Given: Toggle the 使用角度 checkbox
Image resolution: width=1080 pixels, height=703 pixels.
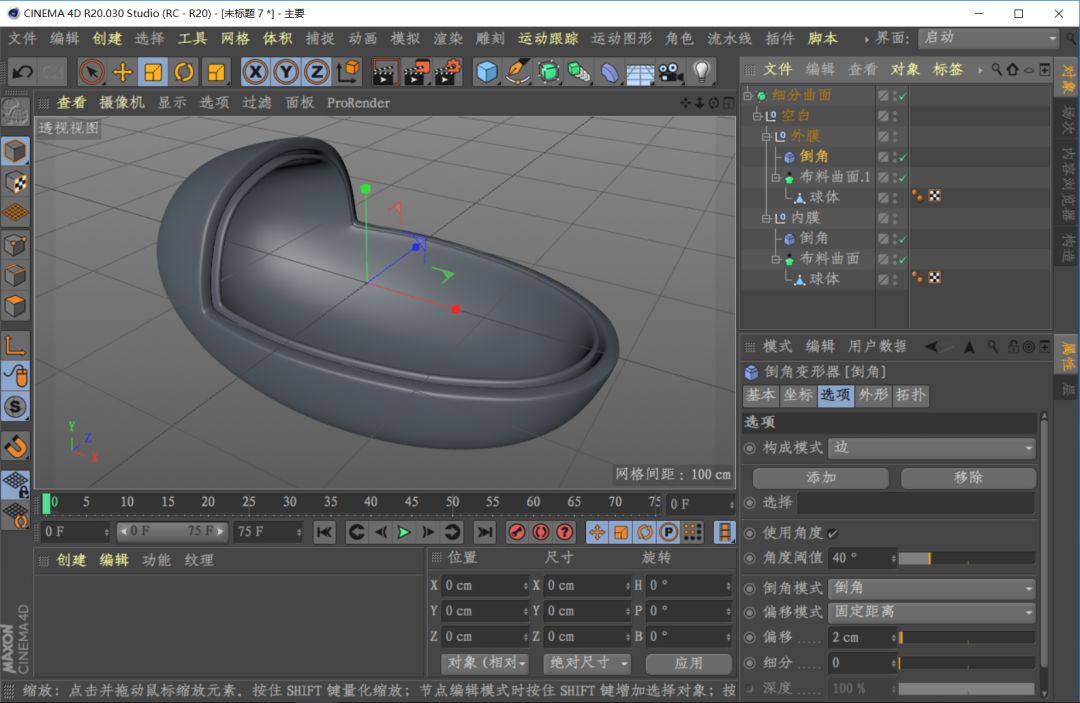Looking at the screenshot, I should point(833,533).
